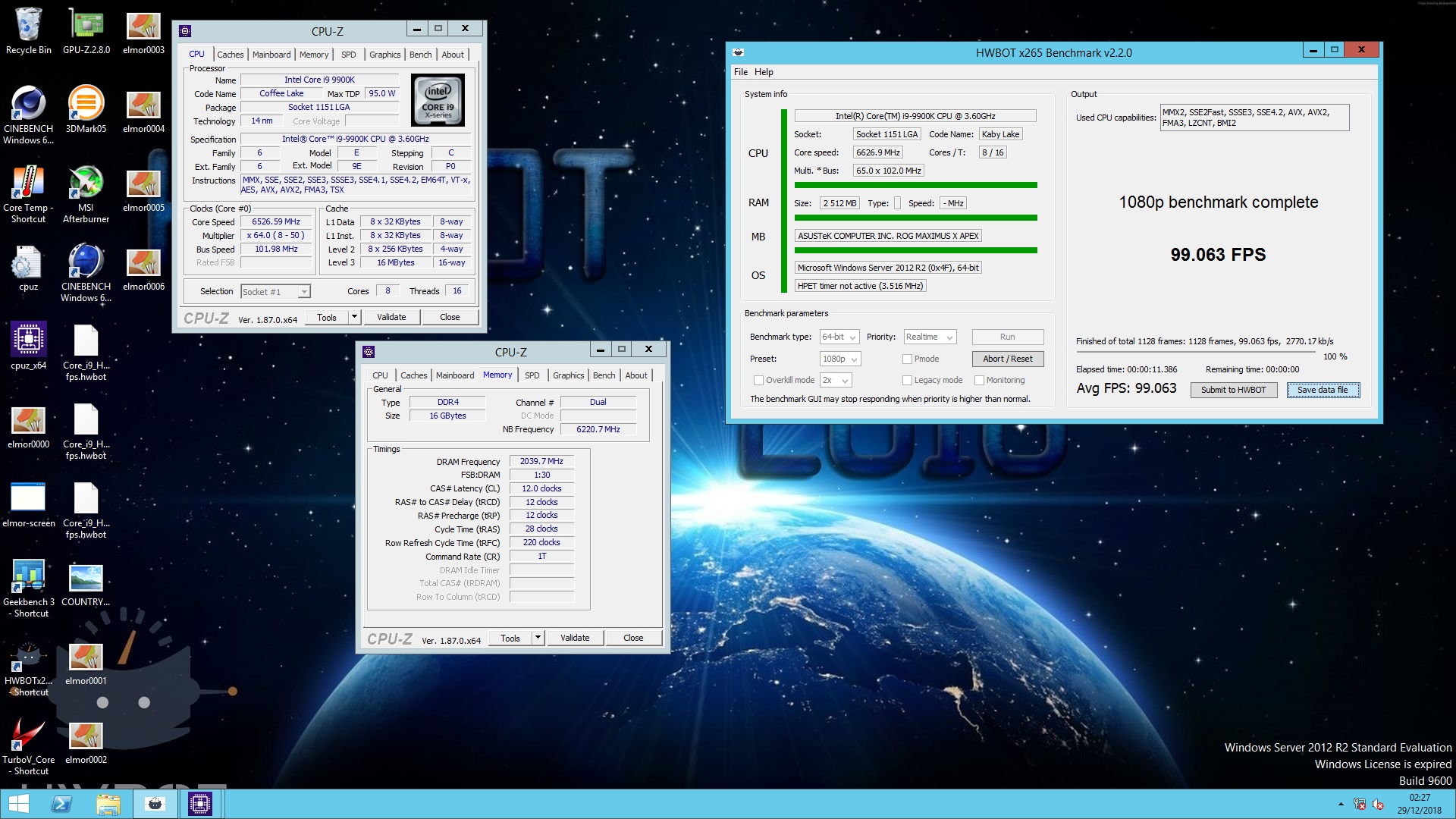Click Validate in top CPU-Z window
Image resolution: width=1456 pixels, height=819 pixels.
(x=391, y=317)
